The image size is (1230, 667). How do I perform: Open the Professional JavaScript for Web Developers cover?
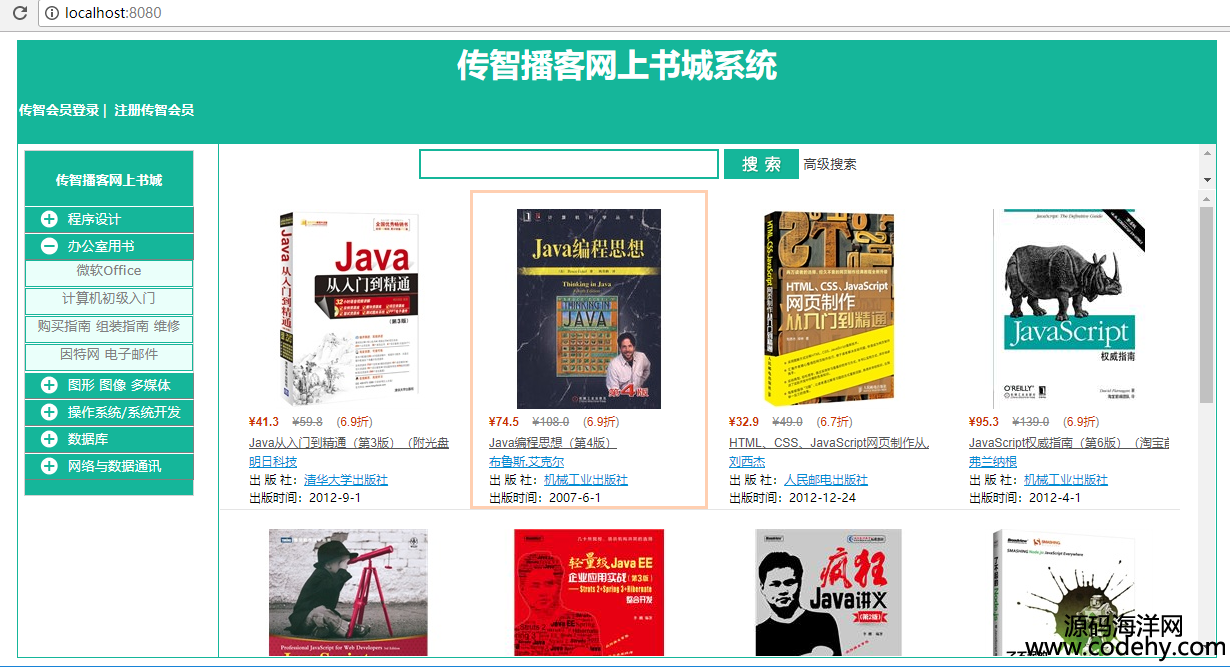click(x=348, y=592)
